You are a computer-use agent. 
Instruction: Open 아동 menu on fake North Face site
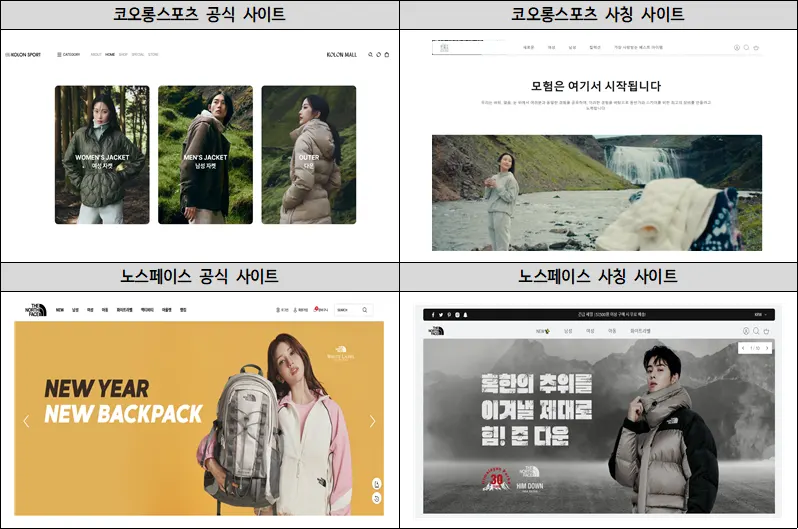tap(612, 331)
